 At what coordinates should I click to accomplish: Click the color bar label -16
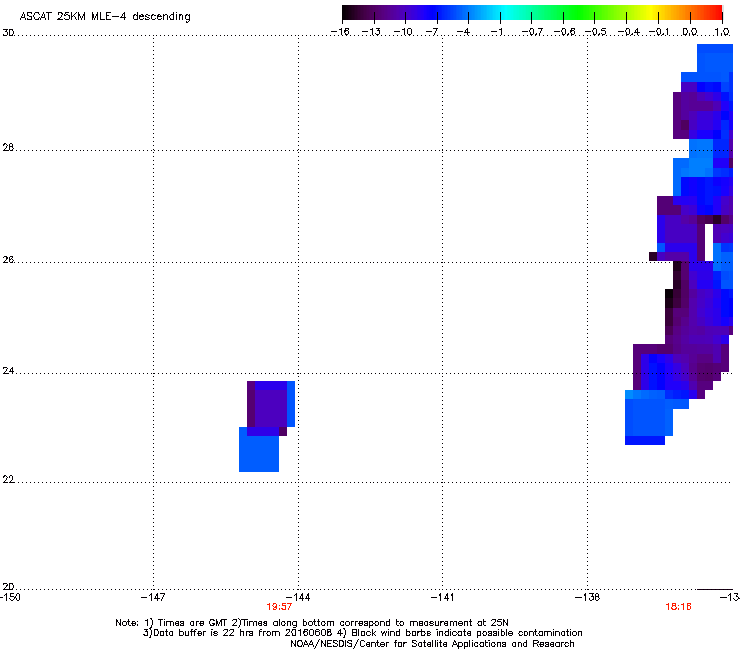click(340, 32)
